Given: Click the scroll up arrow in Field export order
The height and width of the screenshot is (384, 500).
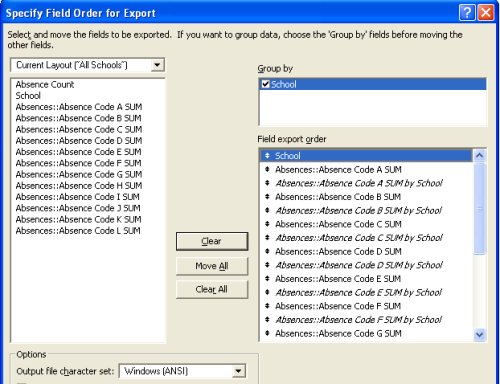Looking at the screenshot, I should (479, 155).
